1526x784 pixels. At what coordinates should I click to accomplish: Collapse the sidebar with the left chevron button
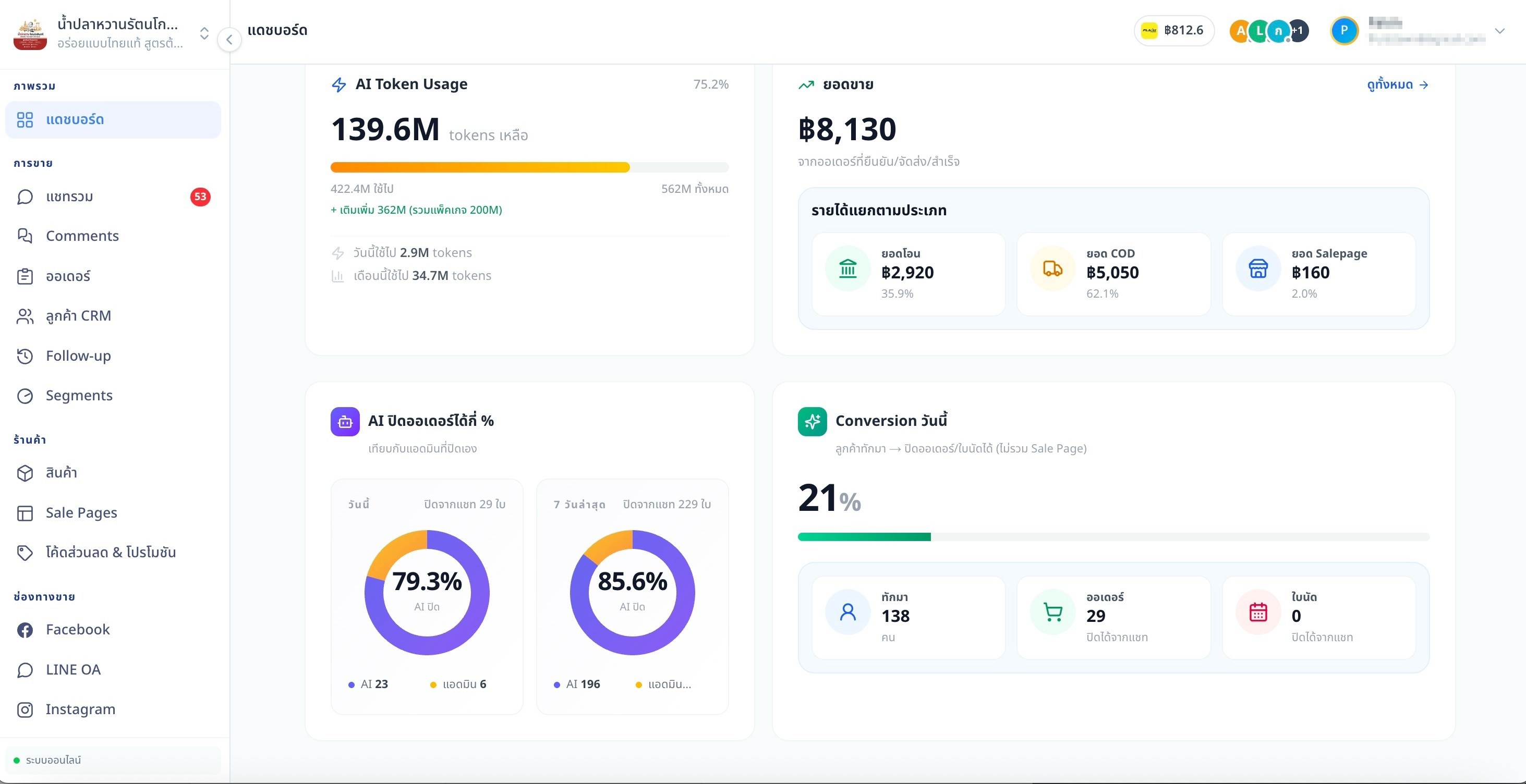(229, 40)
